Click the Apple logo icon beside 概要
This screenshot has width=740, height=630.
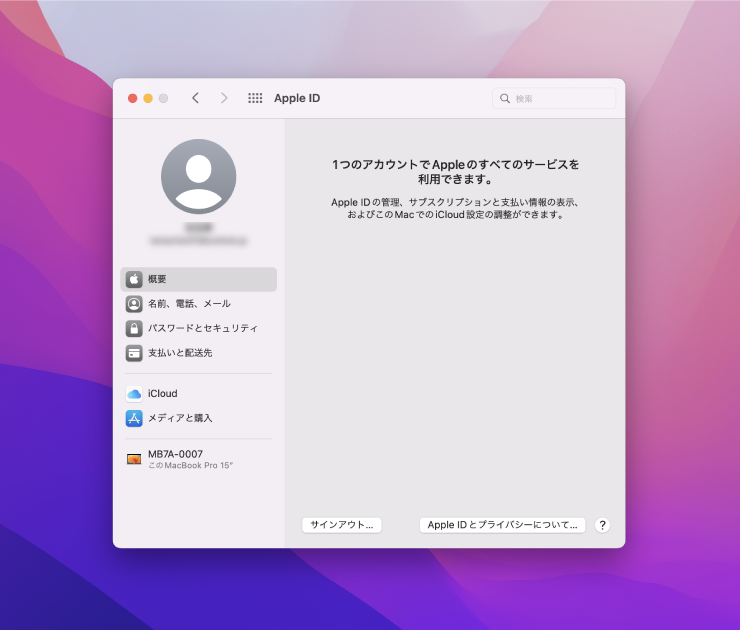coord(134,279)
